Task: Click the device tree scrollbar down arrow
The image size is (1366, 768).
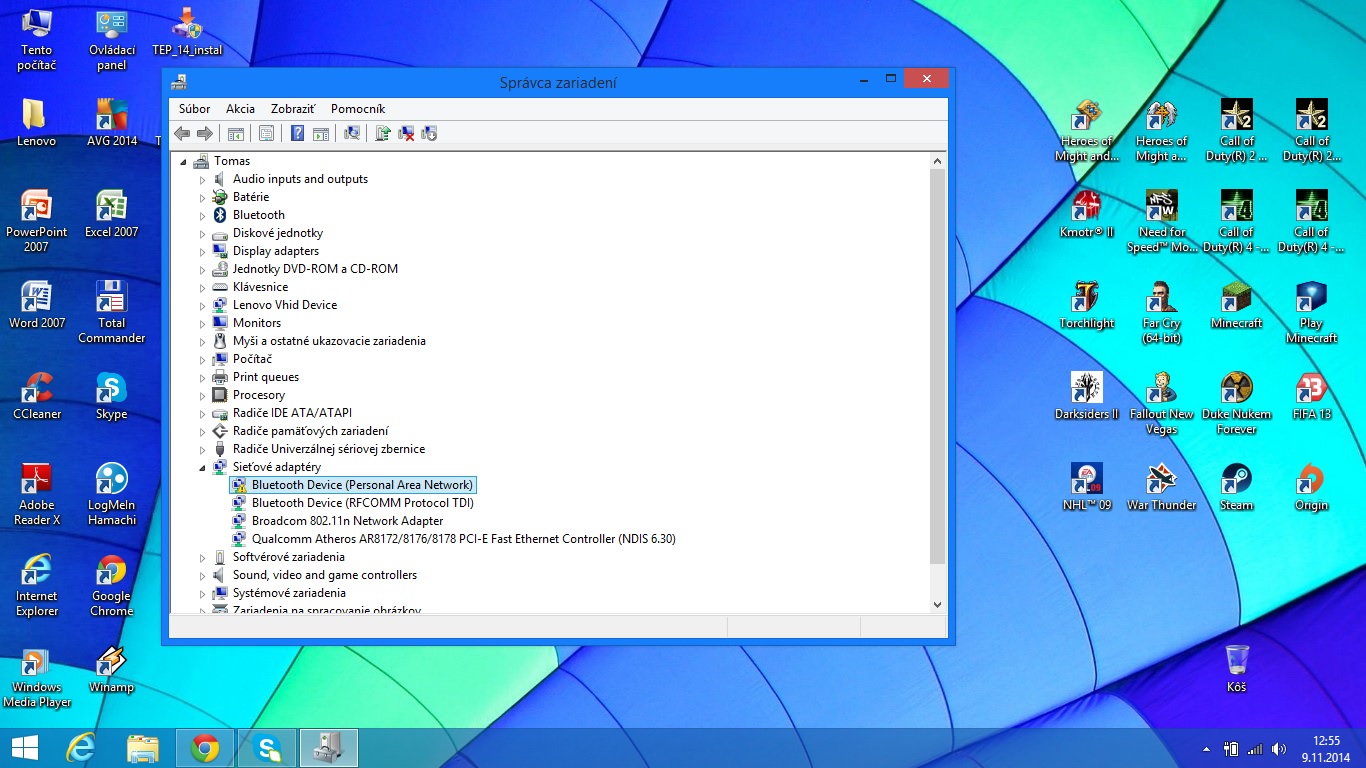Action: tap(937, 604)
